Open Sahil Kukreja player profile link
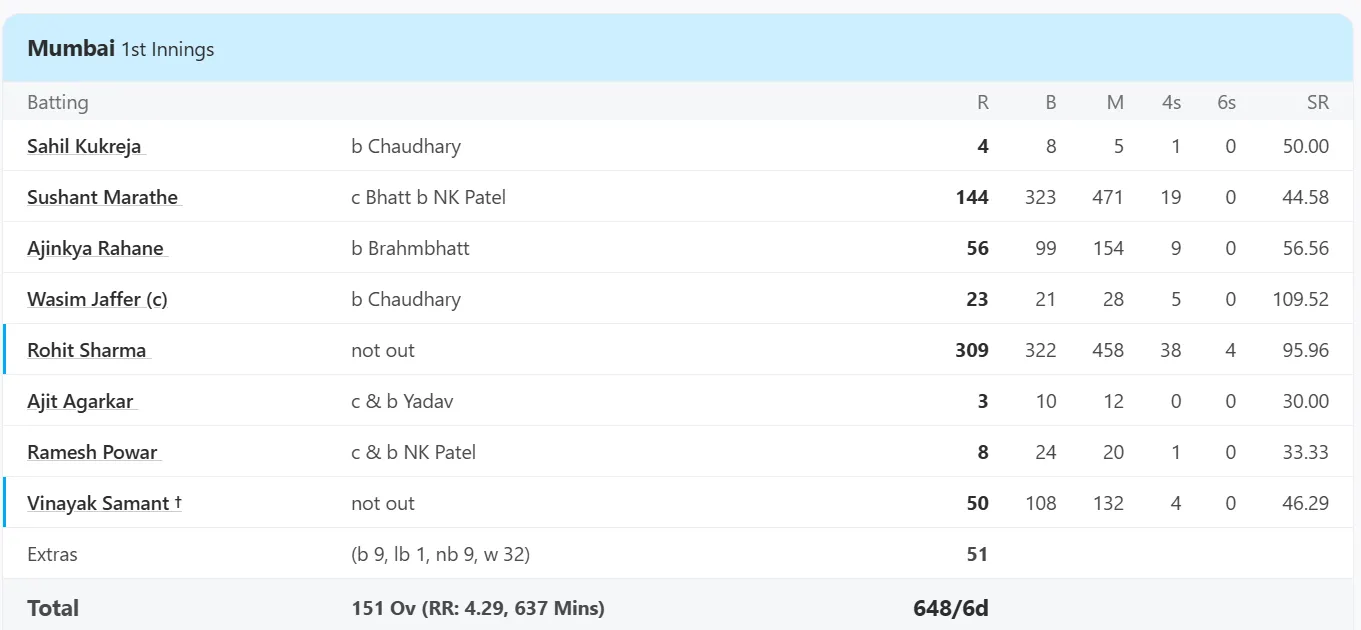This screenshot has height=630, width=1361. [x=85, y=146]
